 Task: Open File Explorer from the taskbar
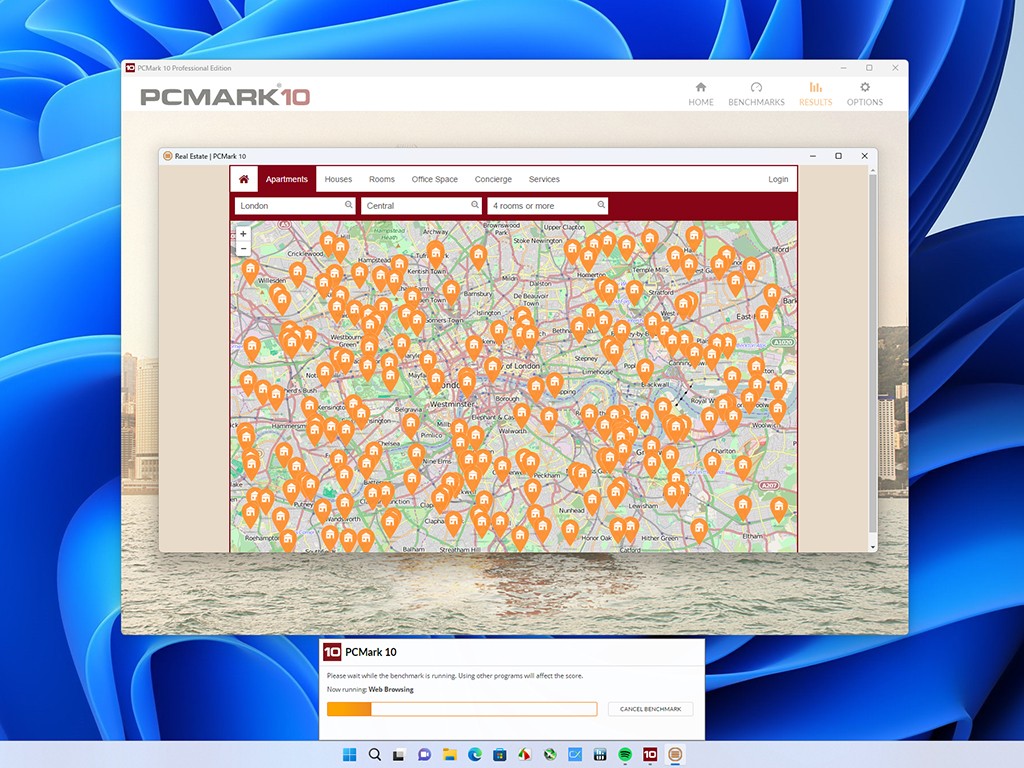coord(449,755)
